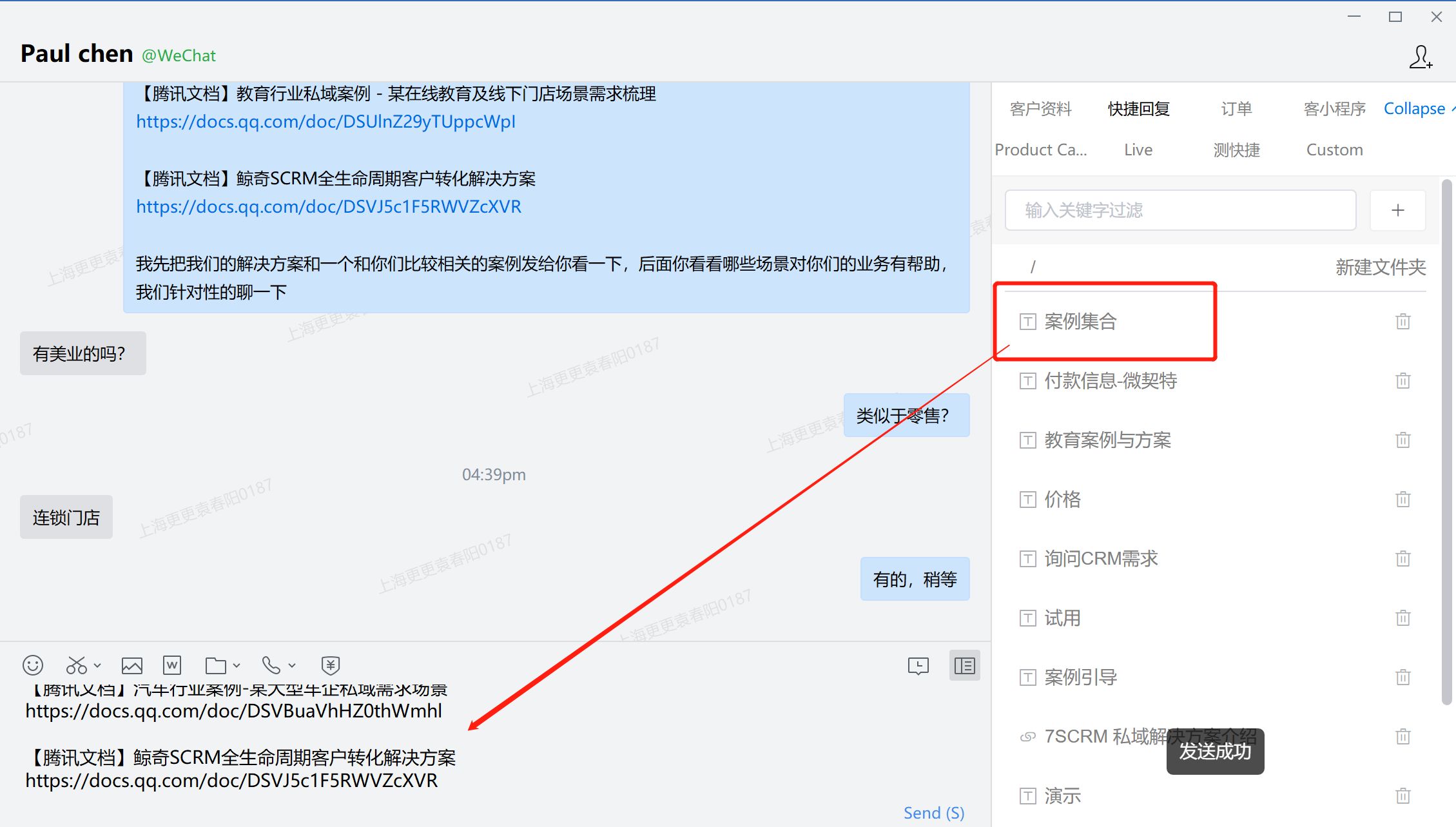The width and height of the screenshot is (1456, 827).
Task: Select 案例引导 quick reply
Action: [x=1081, y=677]
